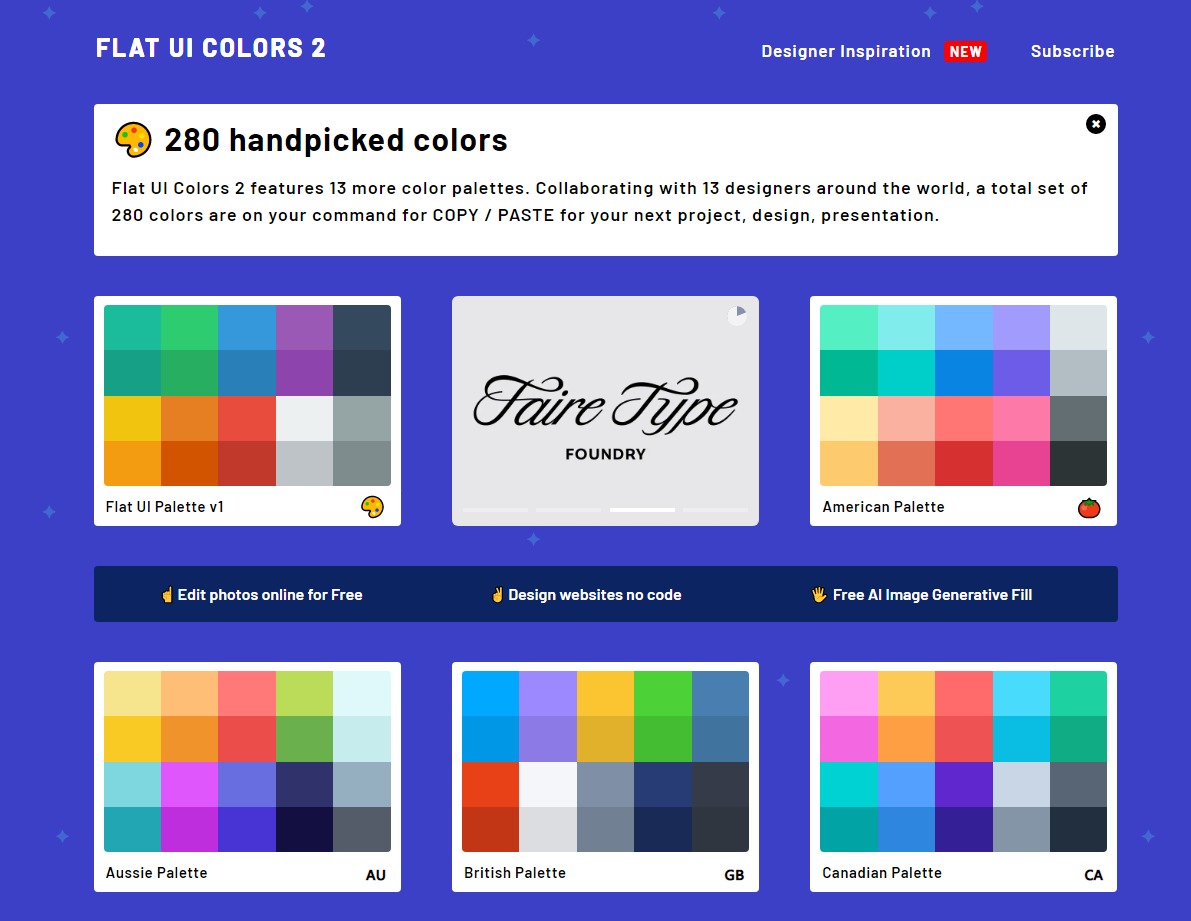The image size is (1191, 921).
Task: Pick the near-black swatch in American Palette
Action: click(x=1079, y=463)
